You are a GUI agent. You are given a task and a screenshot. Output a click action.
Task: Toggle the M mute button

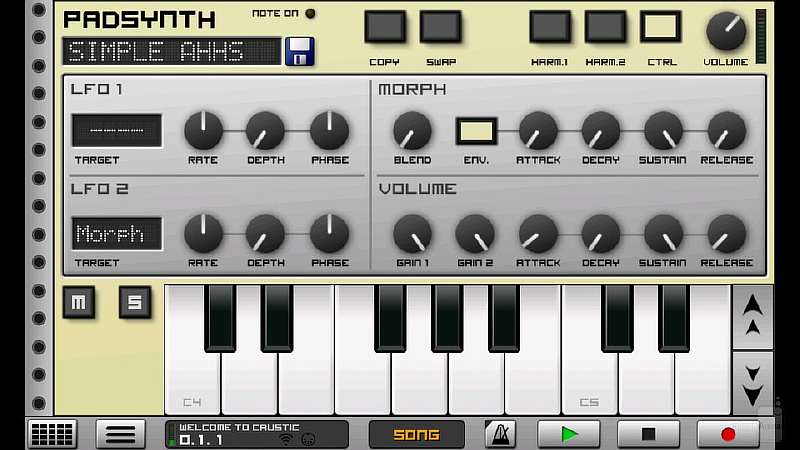coord(78,302)
